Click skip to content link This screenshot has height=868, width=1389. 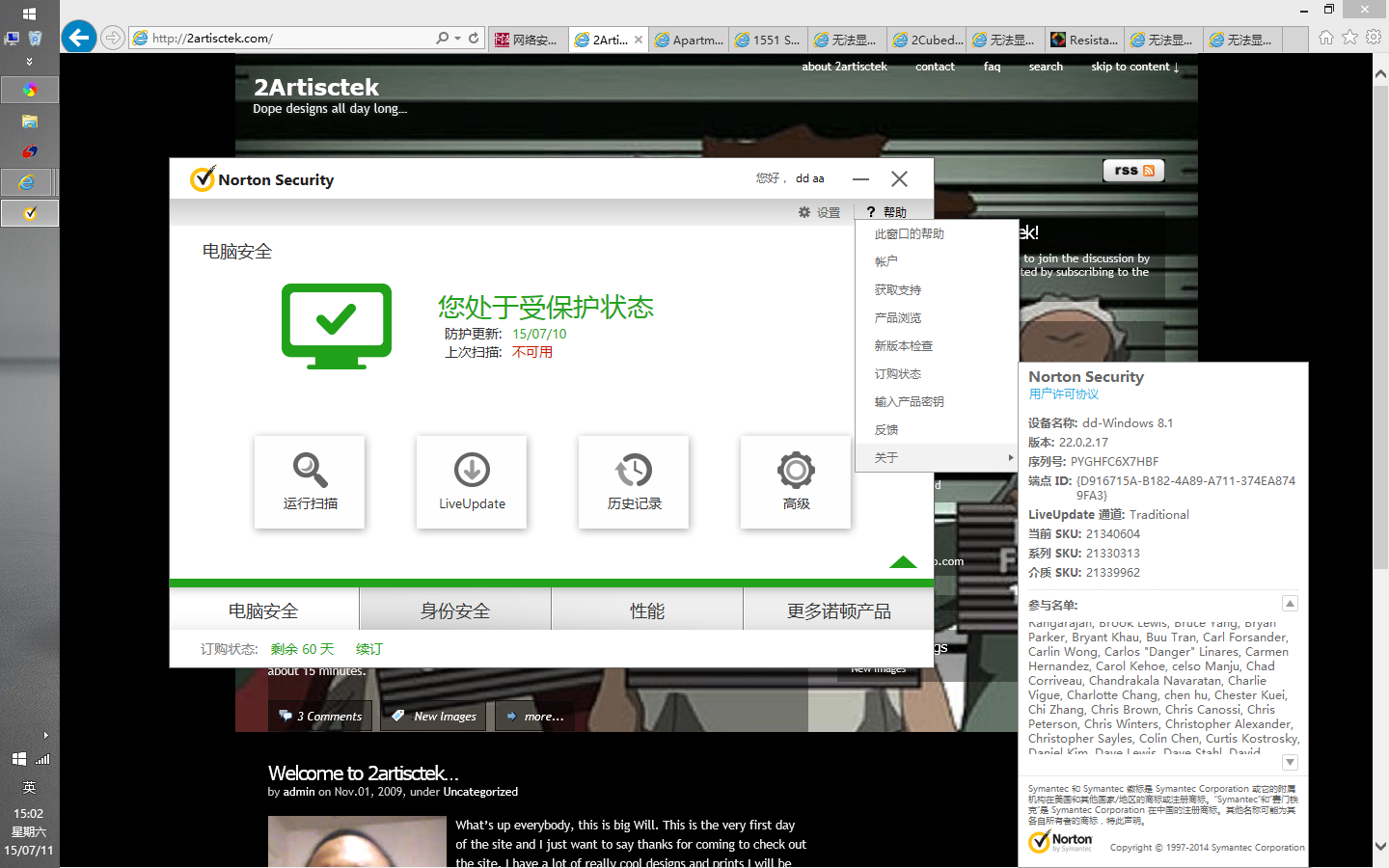pyautogui.click(x=1135, y=67)
